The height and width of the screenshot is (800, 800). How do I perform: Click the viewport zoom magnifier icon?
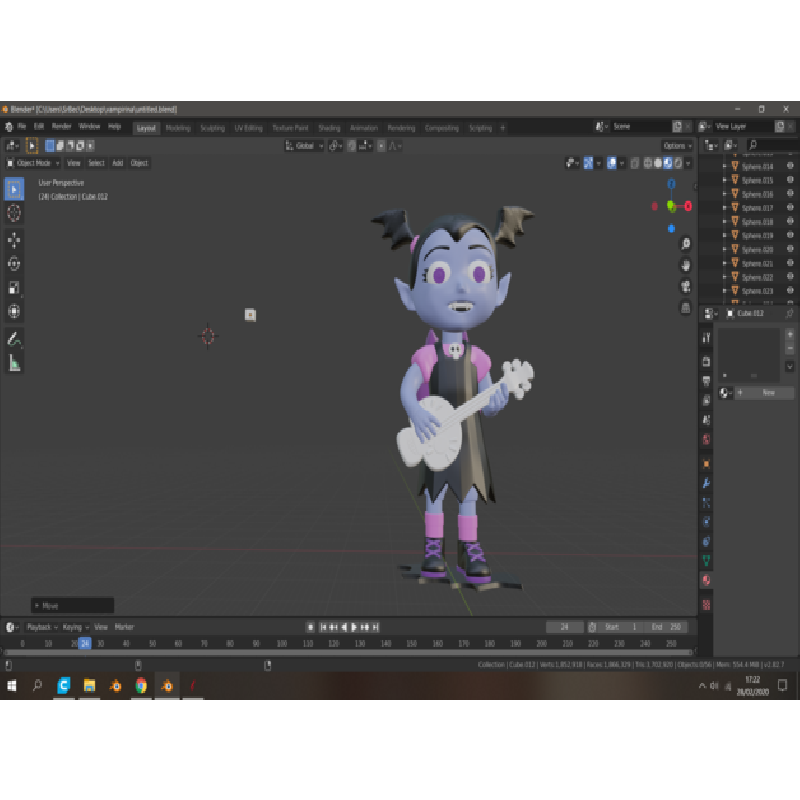(686, 244)
